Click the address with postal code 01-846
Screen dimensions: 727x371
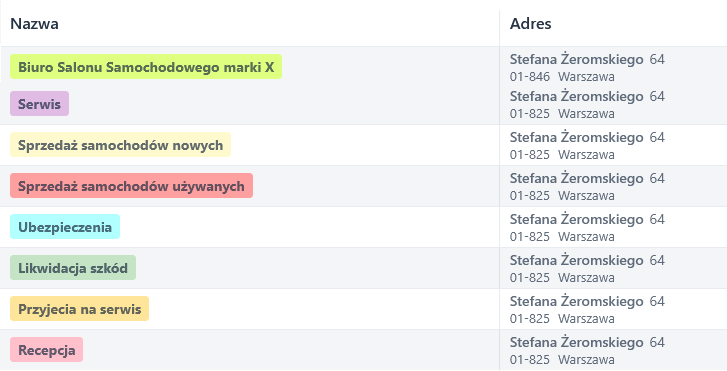pos(587,68)
